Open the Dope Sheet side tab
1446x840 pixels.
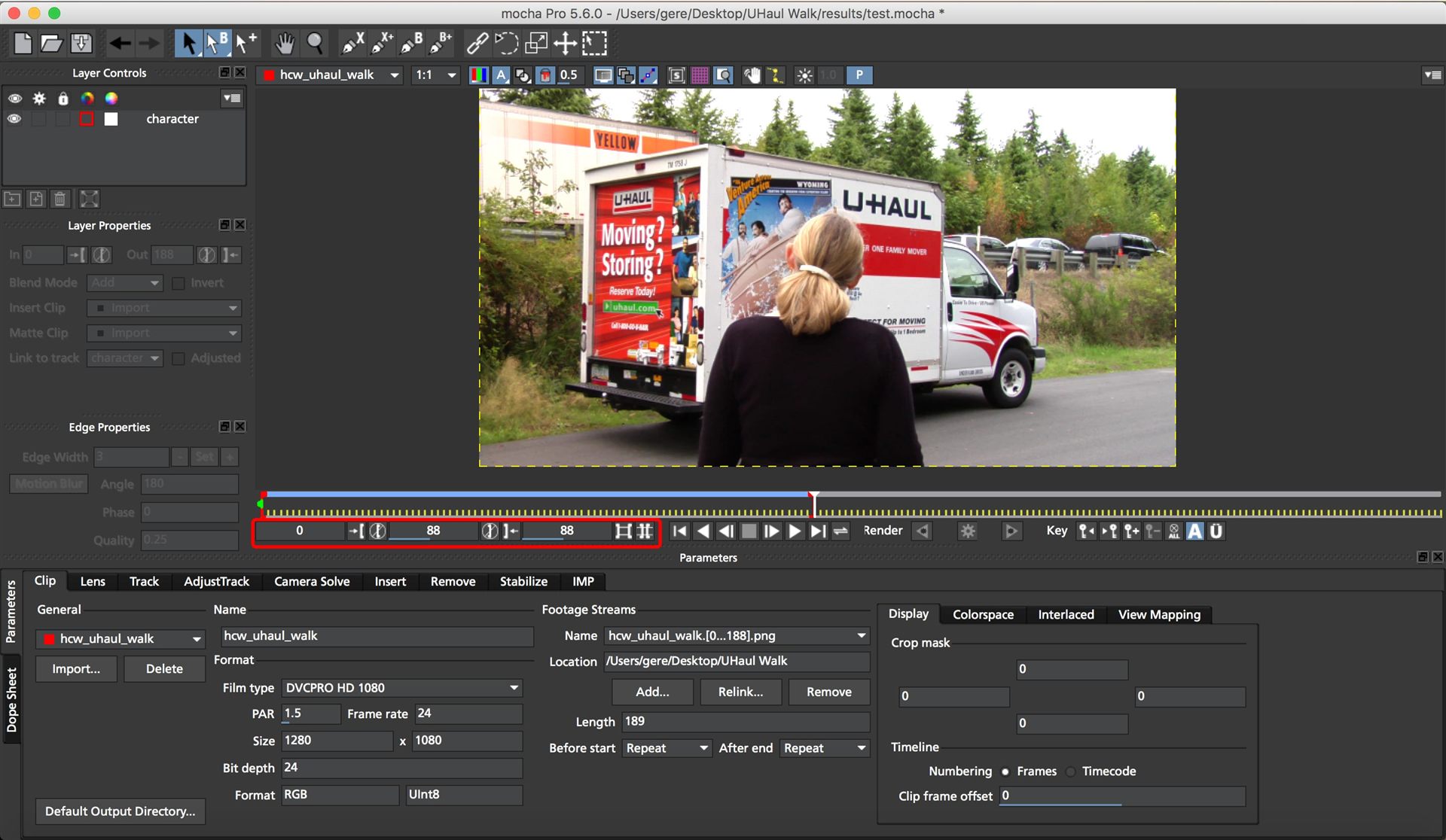coord(11,701)
